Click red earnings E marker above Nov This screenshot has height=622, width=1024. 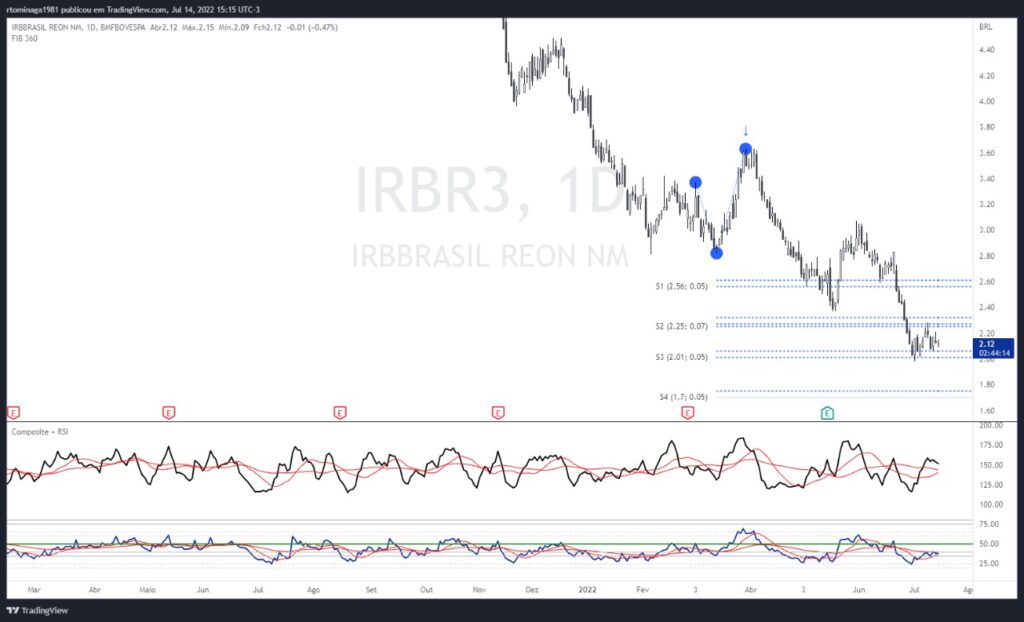point(498,412)
